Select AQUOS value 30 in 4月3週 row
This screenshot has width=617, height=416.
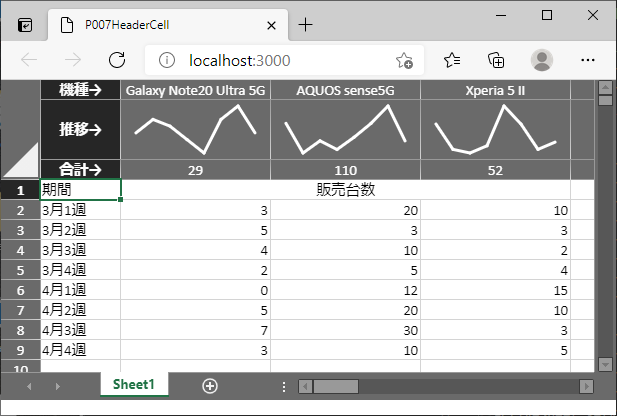[x=345, y=330]
